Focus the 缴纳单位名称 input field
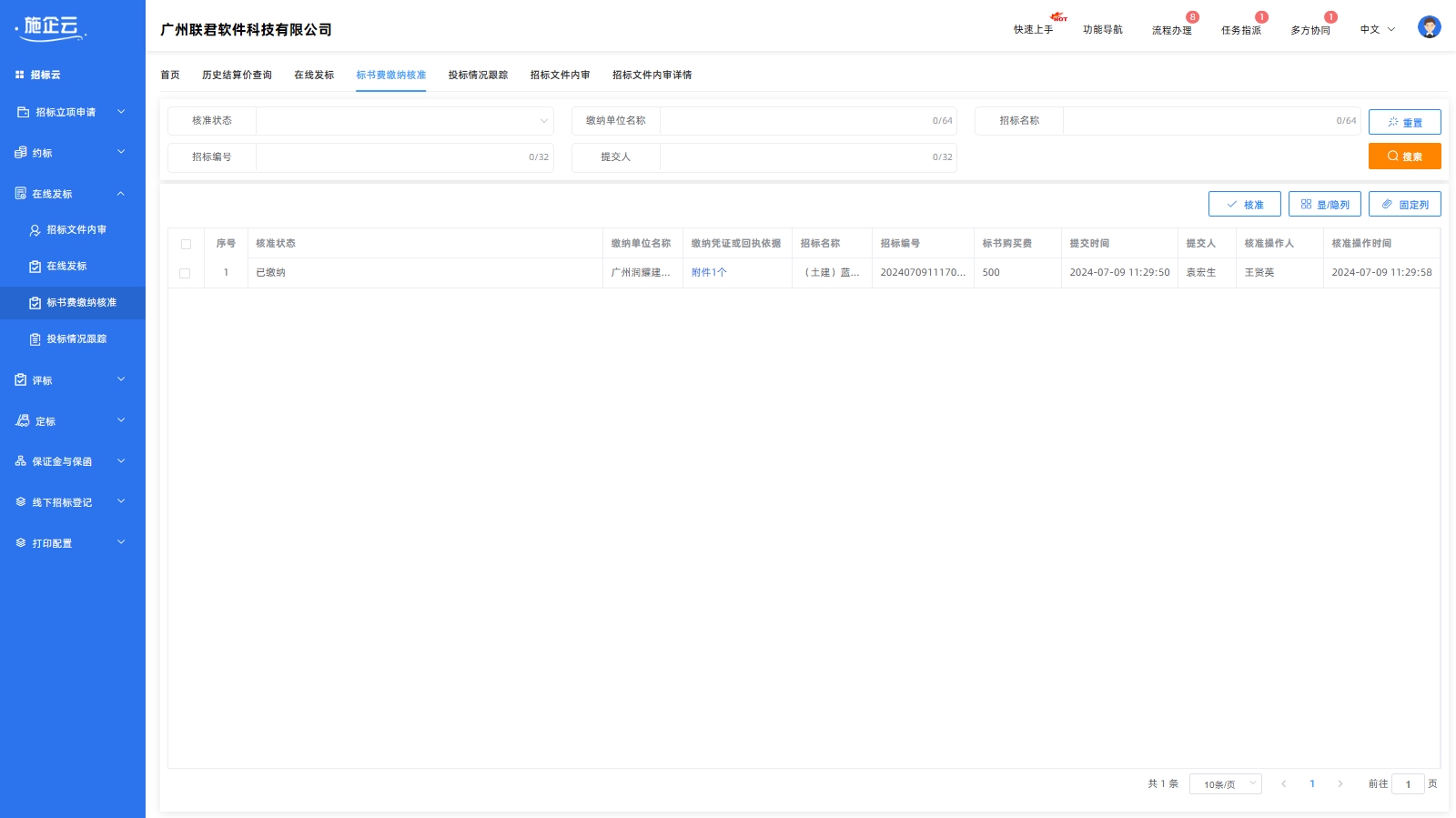This screenshot has width=1456, height=818. tap(808, 121)
